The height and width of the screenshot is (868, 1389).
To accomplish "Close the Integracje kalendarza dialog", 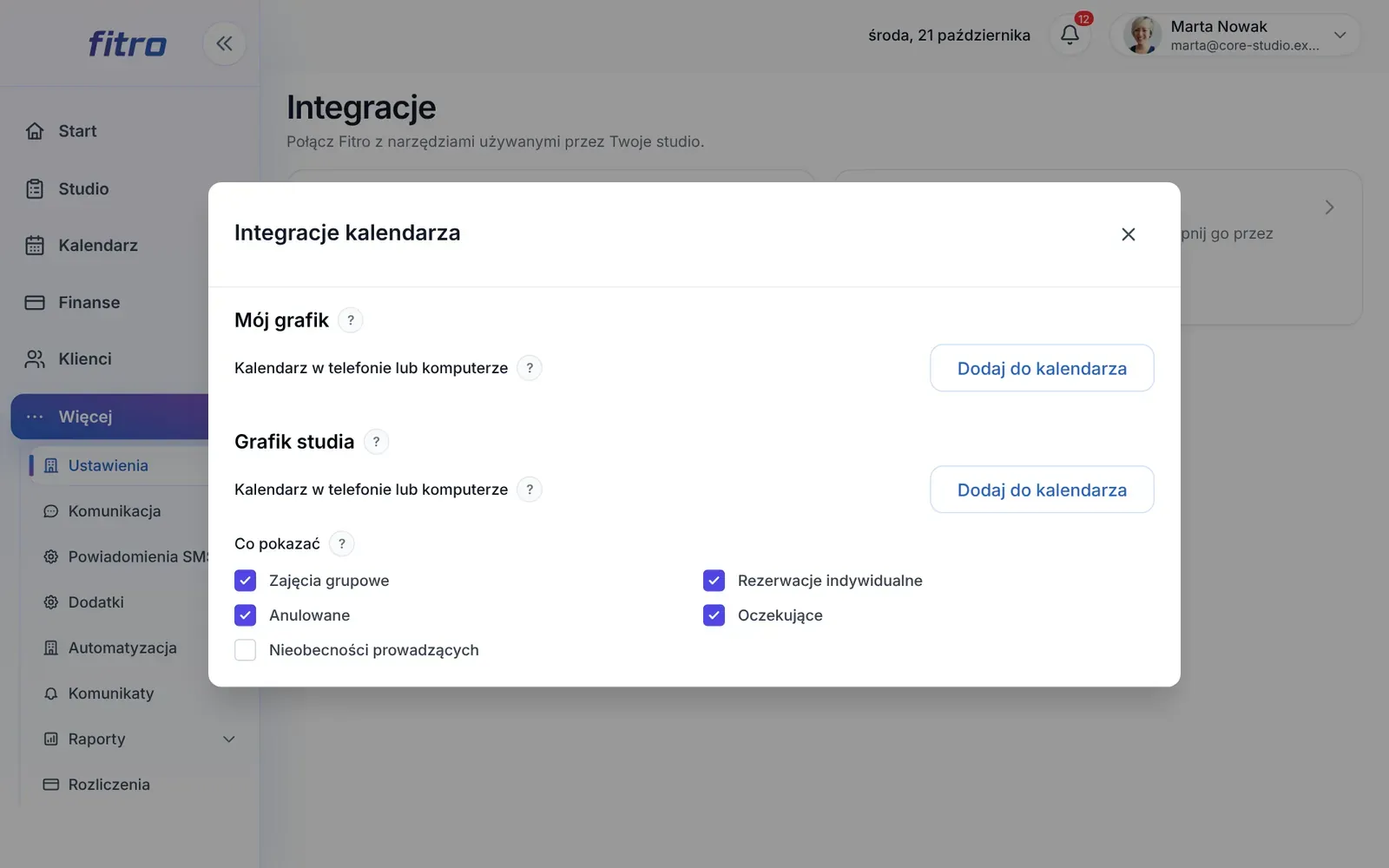I will coord(1128,234).
